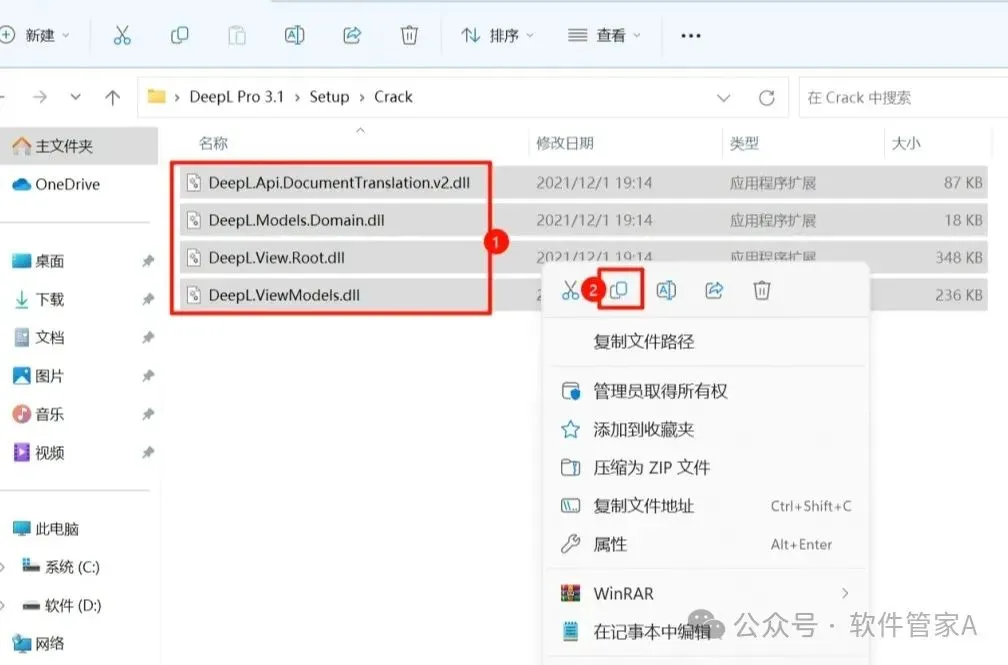The height and width of the screenshot is (665, 1008).
Task: Open 软件 (D:) drive in the sidebar
Action: click(61, 605)
